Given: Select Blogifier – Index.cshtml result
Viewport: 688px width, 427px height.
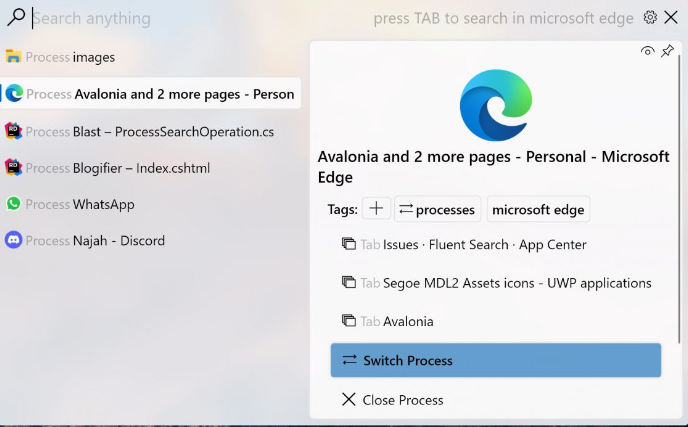Looking at the screenshot, I should [150, 168].
